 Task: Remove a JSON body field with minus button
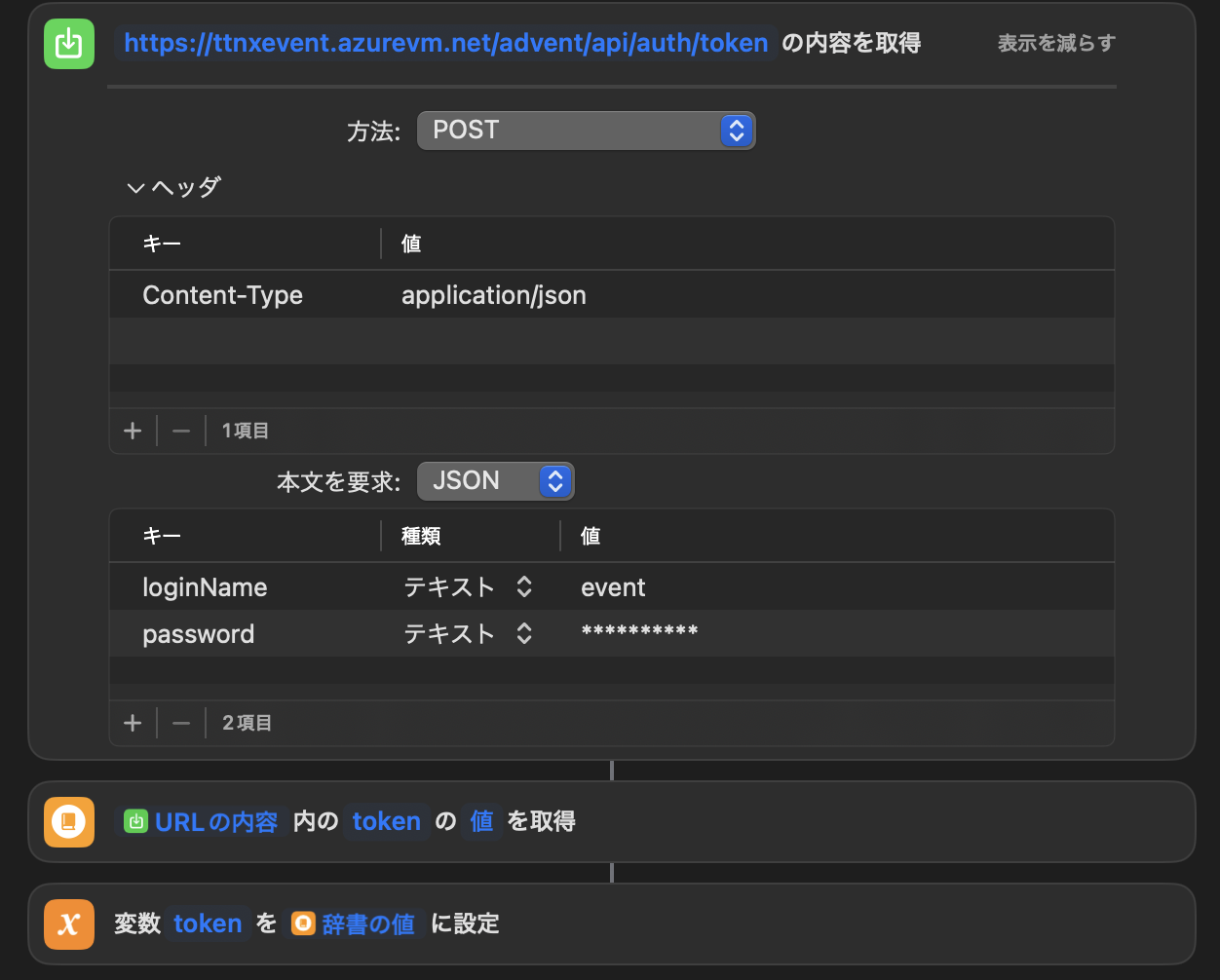coord(180,722)
